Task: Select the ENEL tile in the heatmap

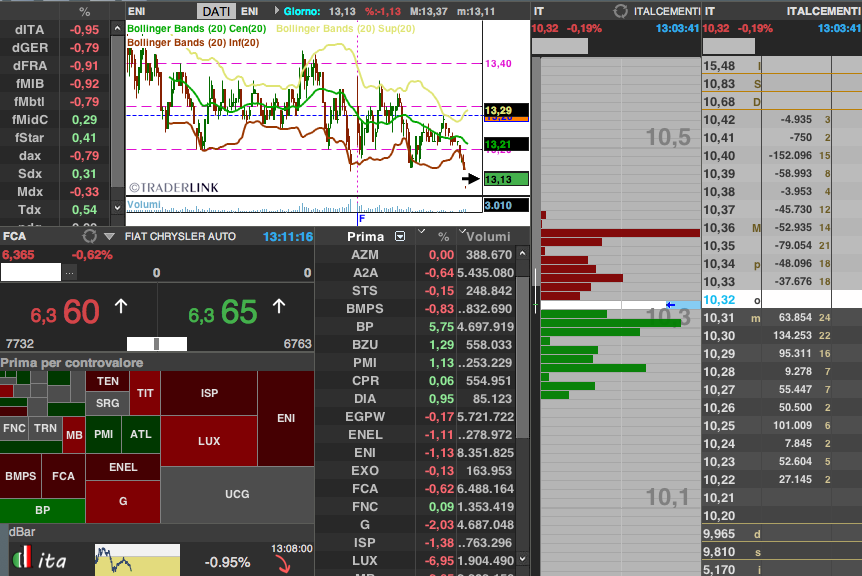Action: pos(123,467)
